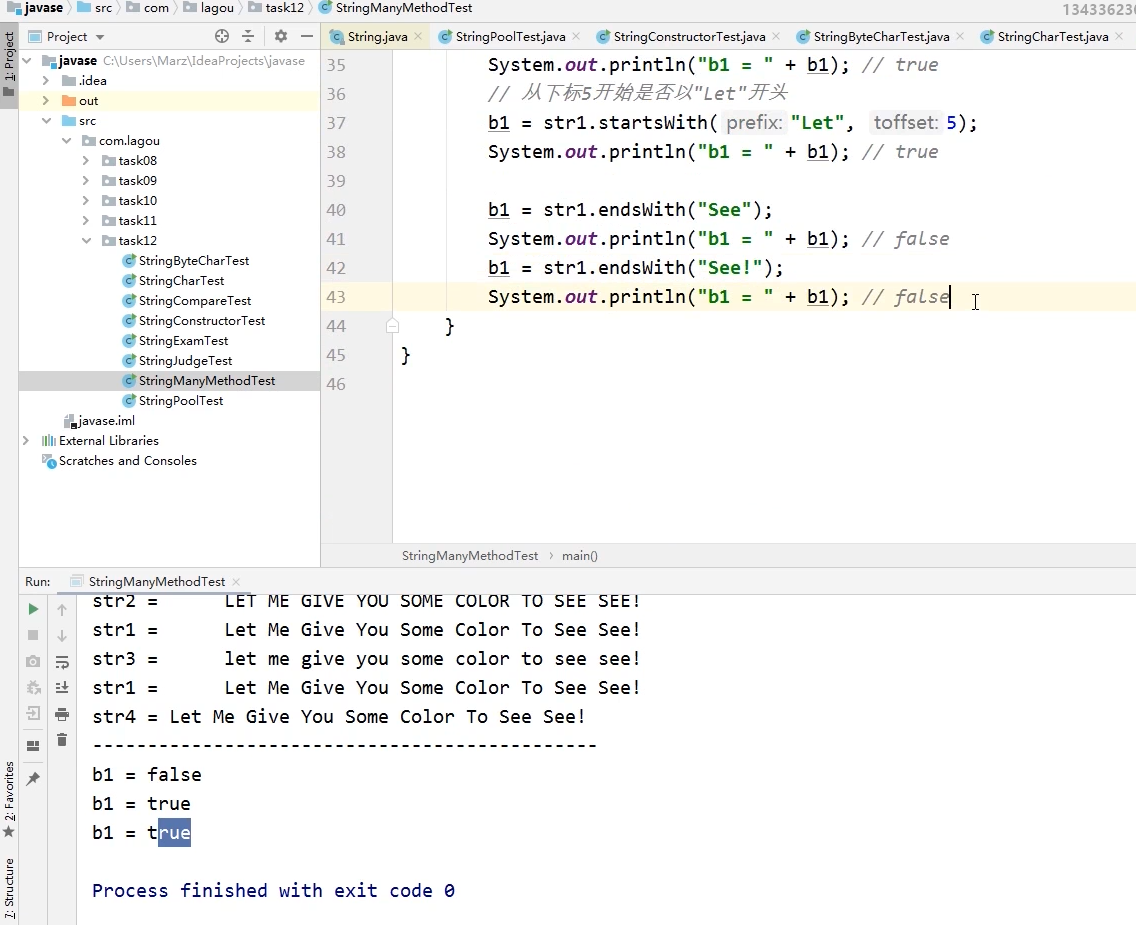This screenshot has height=925, width=1136.
Task: Expand the task10 package
Action: click(85, 201)
